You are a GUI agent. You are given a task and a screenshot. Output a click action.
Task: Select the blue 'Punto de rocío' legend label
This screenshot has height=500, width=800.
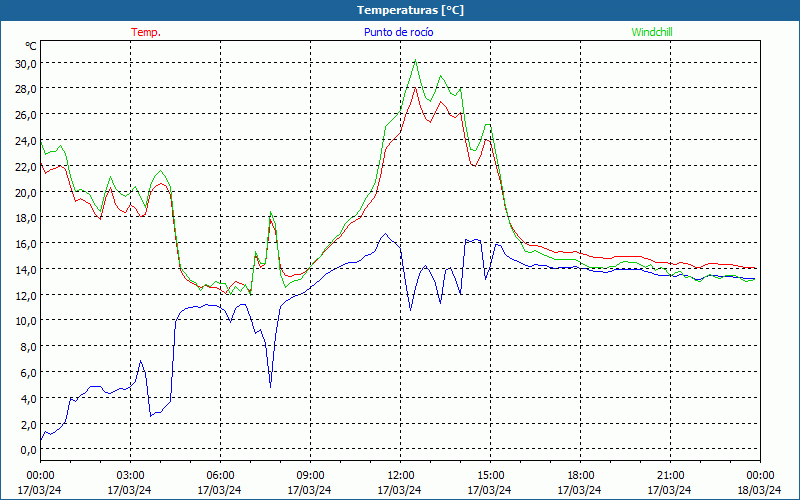398,32
